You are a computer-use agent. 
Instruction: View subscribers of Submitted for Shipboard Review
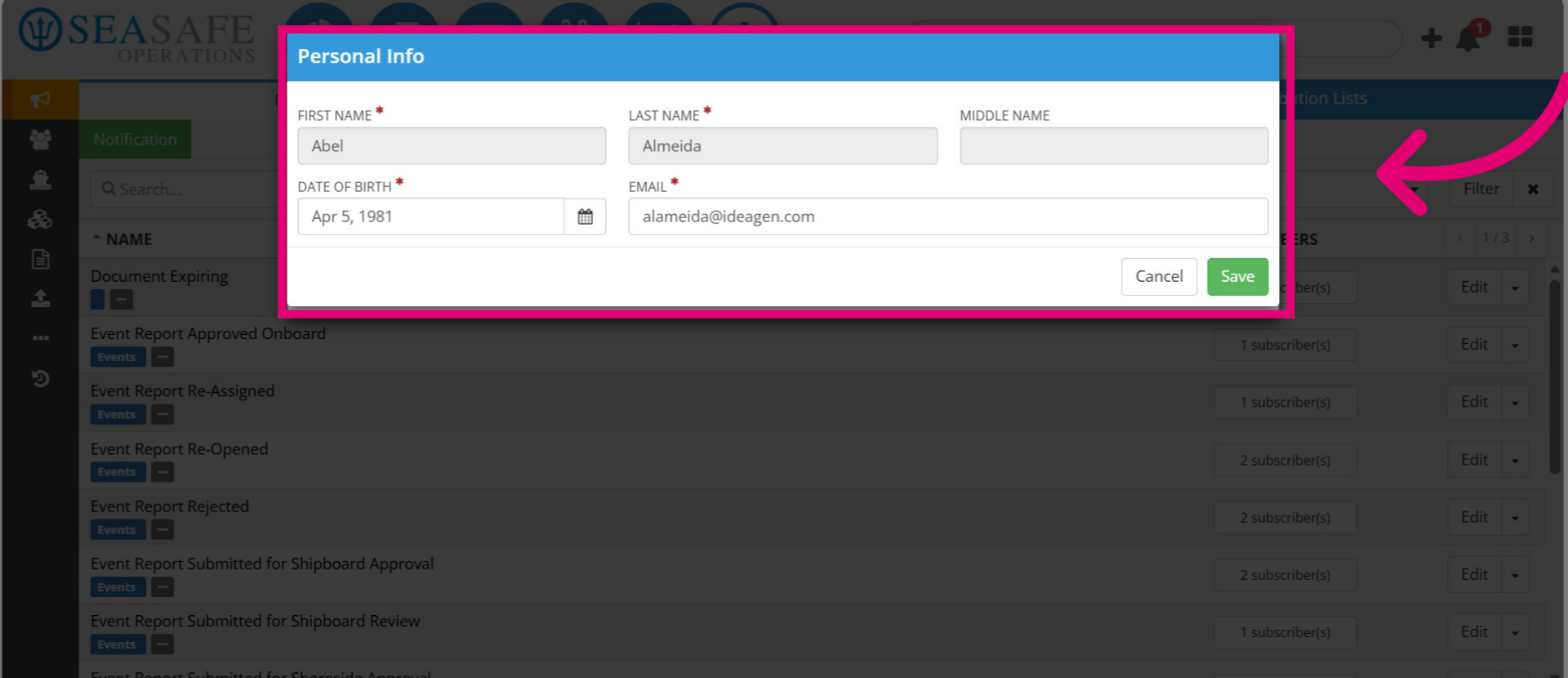click(1285, 632)
